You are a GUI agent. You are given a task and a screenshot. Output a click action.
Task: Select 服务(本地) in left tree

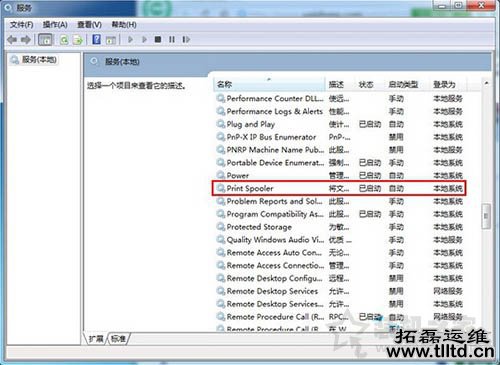(x=39, y=60)
